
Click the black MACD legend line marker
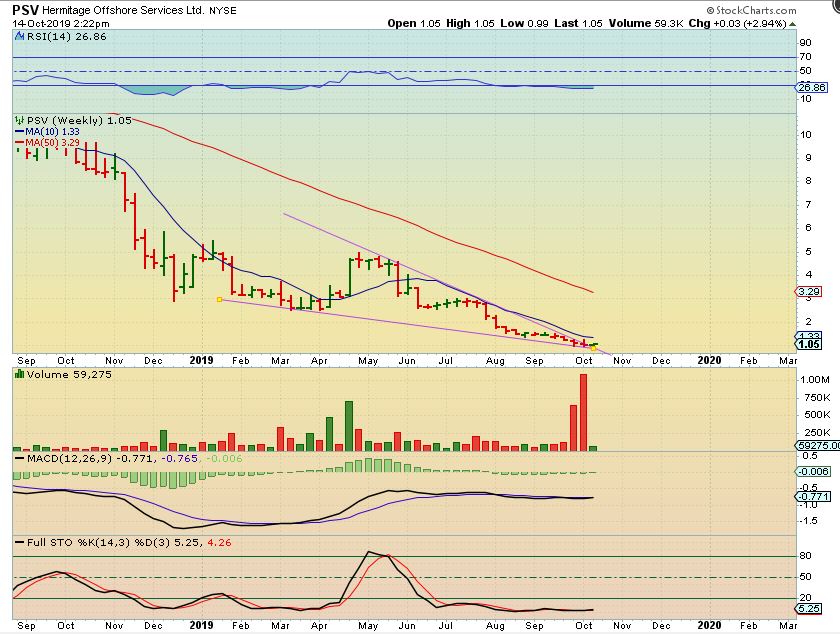(20, 459)
